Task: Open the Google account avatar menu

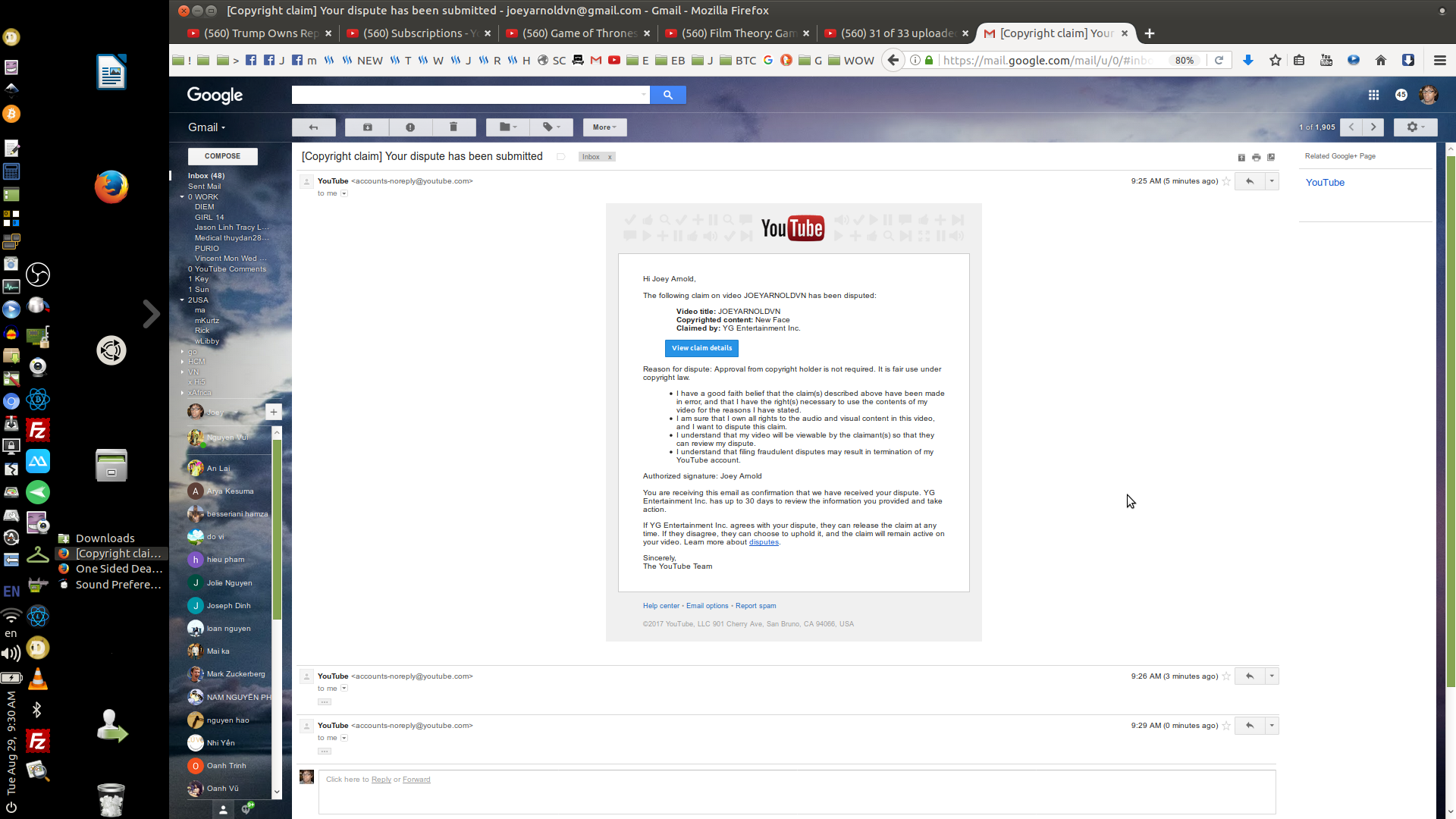Action: coord(1429,95)
